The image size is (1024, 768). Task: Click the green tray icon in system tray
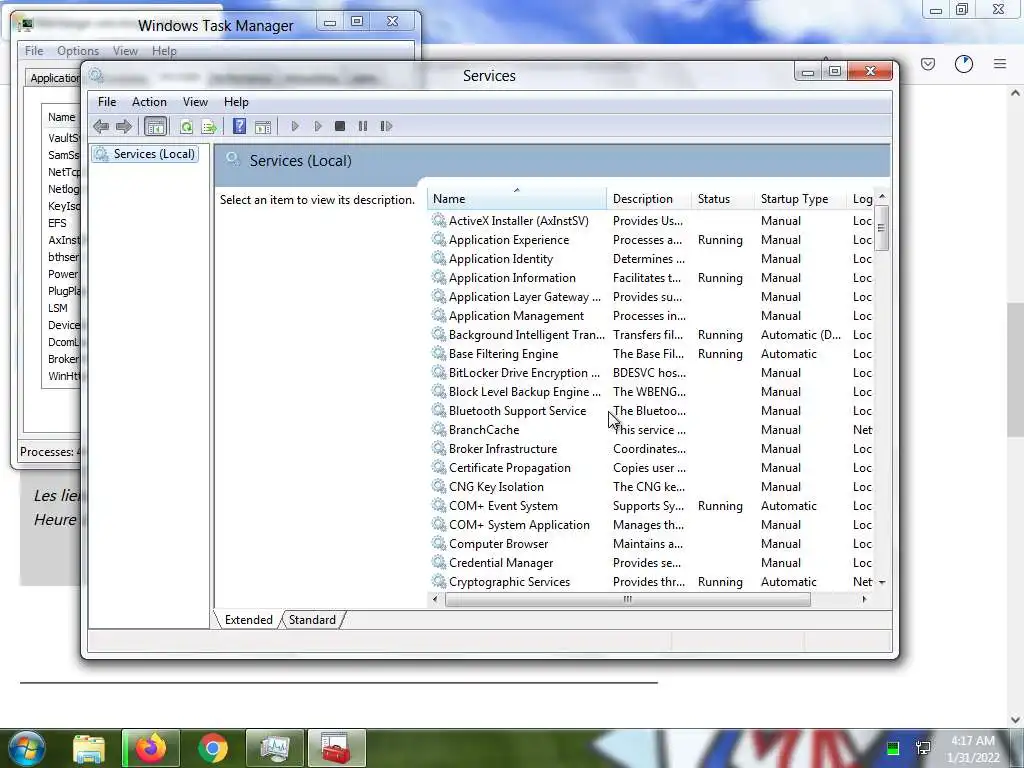pyautogui.click(x=893, y=748)
